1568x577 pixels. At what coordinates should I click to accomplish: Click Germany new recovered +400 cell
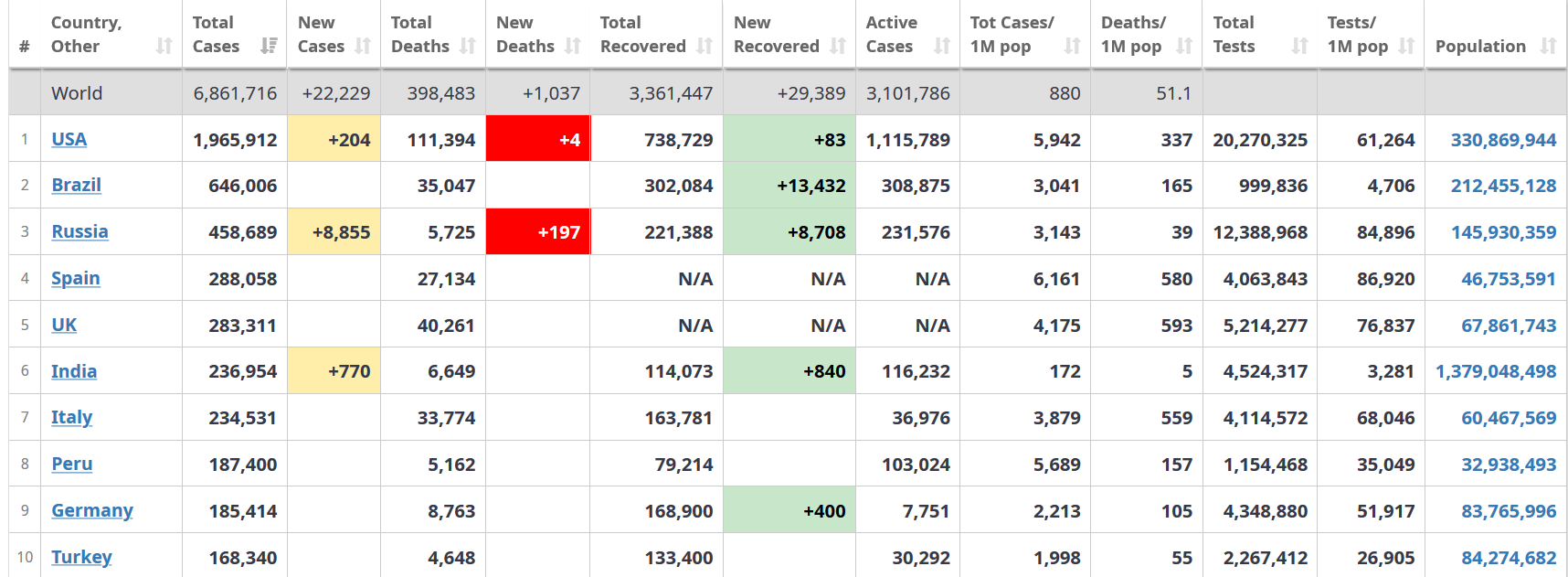pyautogui.click(x=789, y=510)
